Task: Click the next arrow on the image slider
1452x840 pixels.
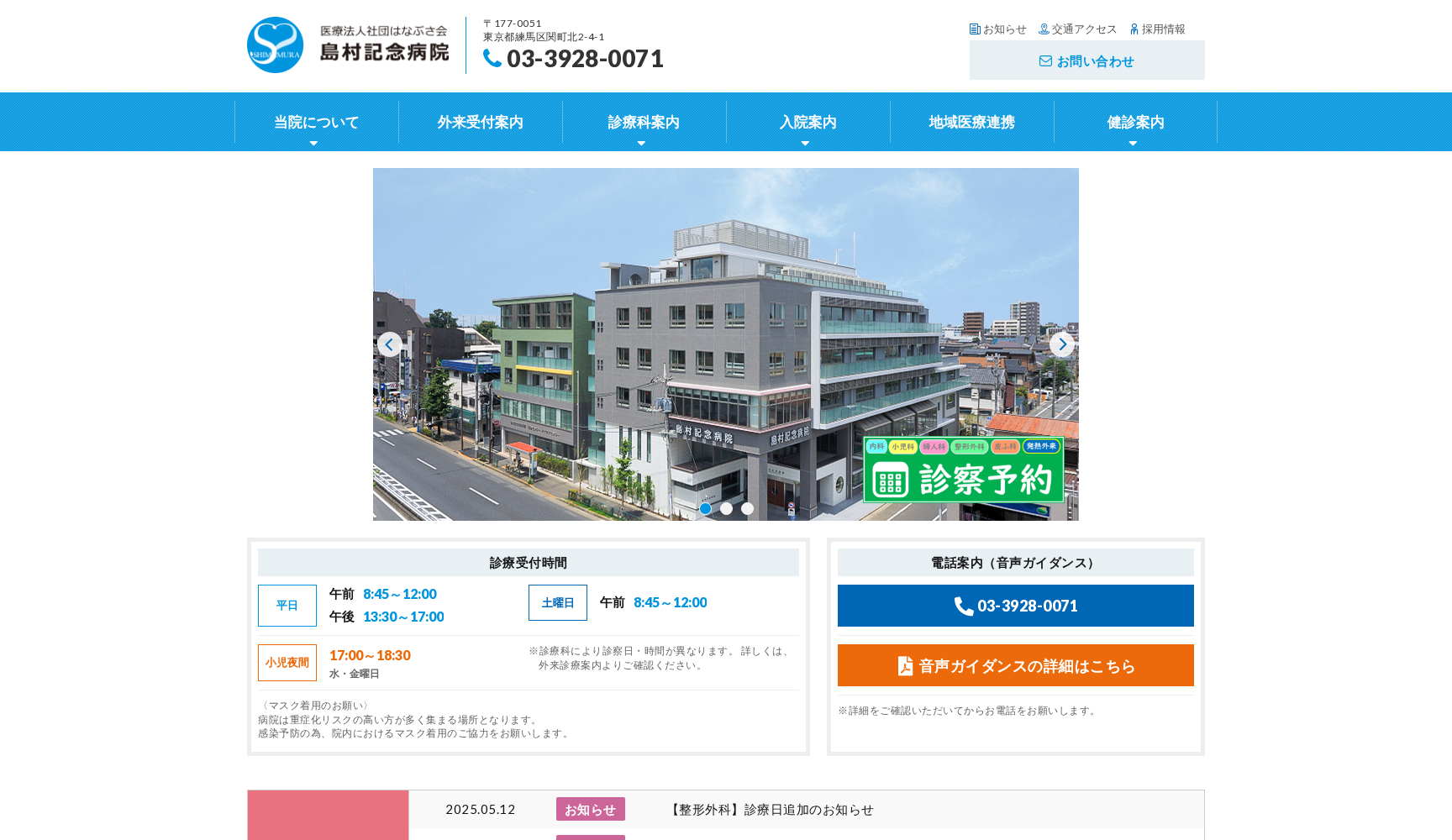Action: (1062, 344)
